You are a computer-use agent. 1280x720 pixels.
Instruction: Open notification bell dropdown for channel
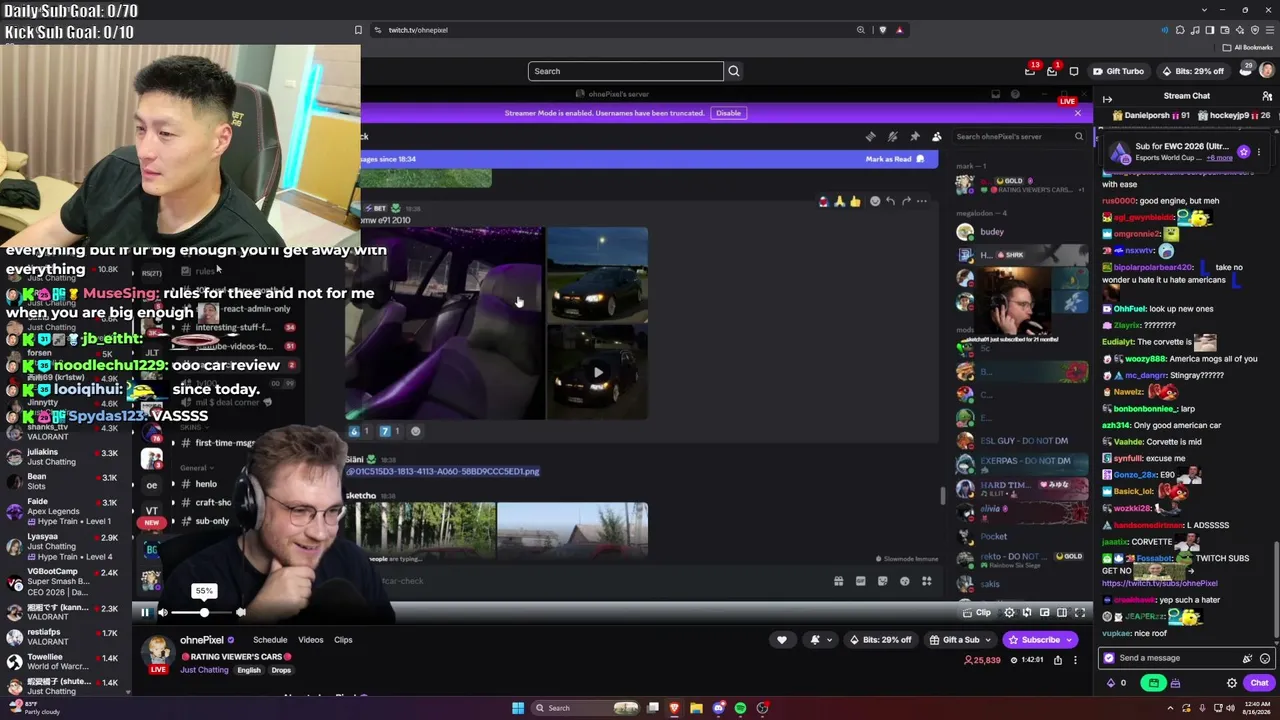821,640
